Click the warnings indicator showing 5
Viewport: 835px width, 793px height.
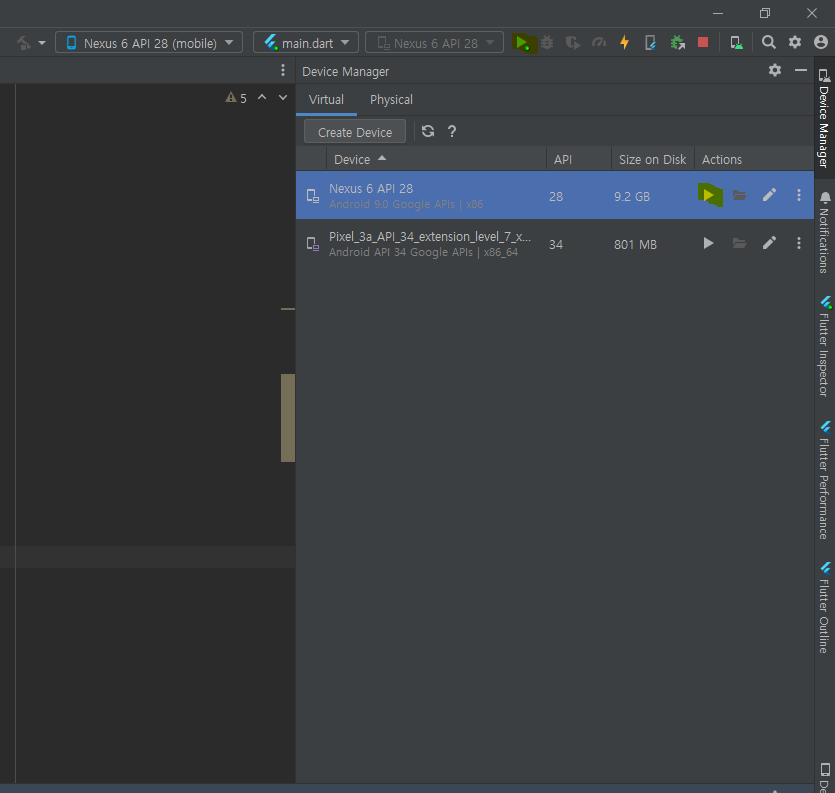(236, 98)
